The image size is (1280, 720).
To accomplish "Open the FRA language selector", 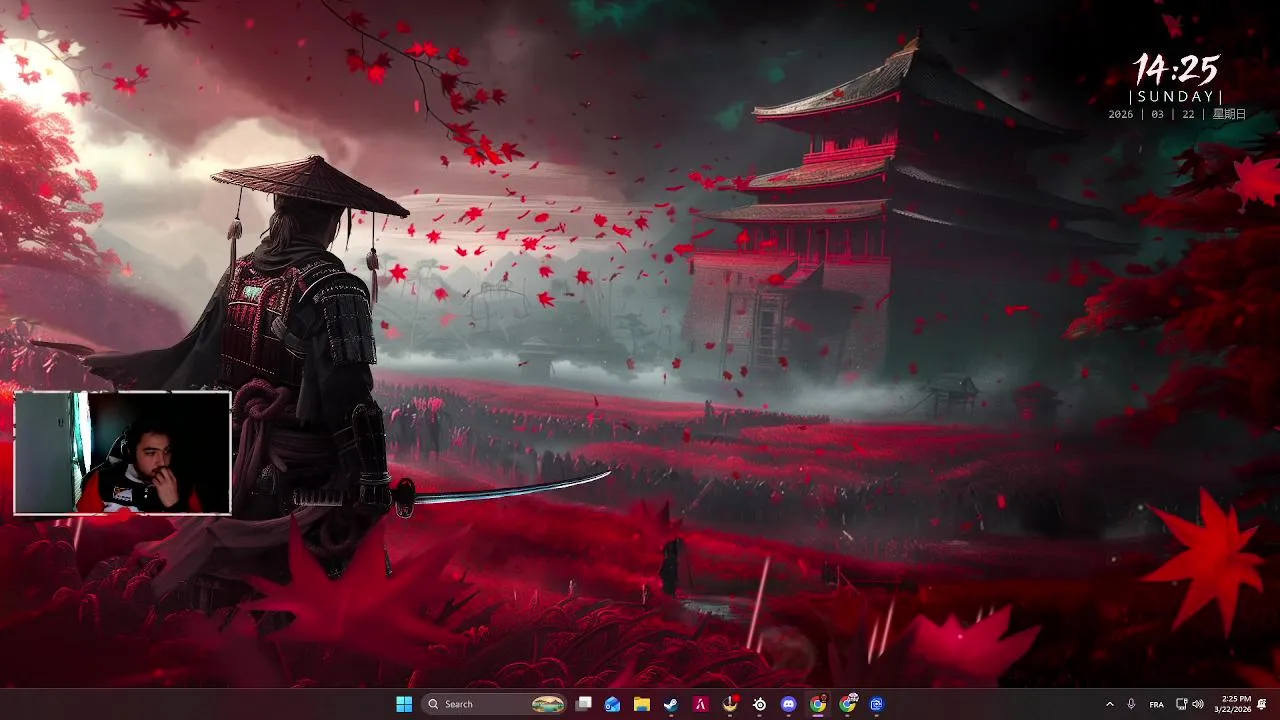I will tap(1157, 704).
